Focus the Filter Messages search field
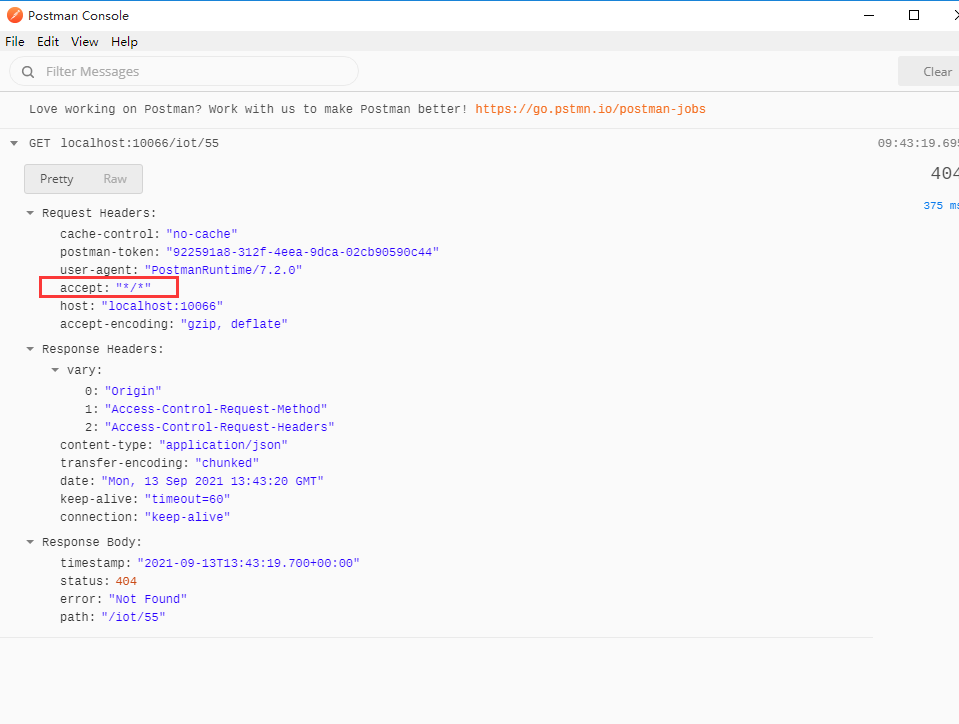The width and height of the screenshot is (959, 724). click(183, 72)
